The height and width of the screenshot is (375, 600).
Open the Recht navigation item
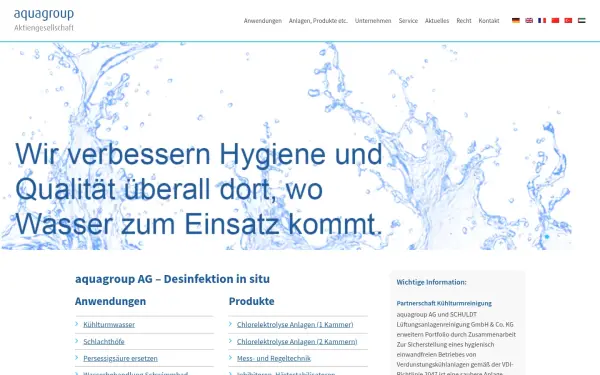pyautogui.click(x=464, y=21)
